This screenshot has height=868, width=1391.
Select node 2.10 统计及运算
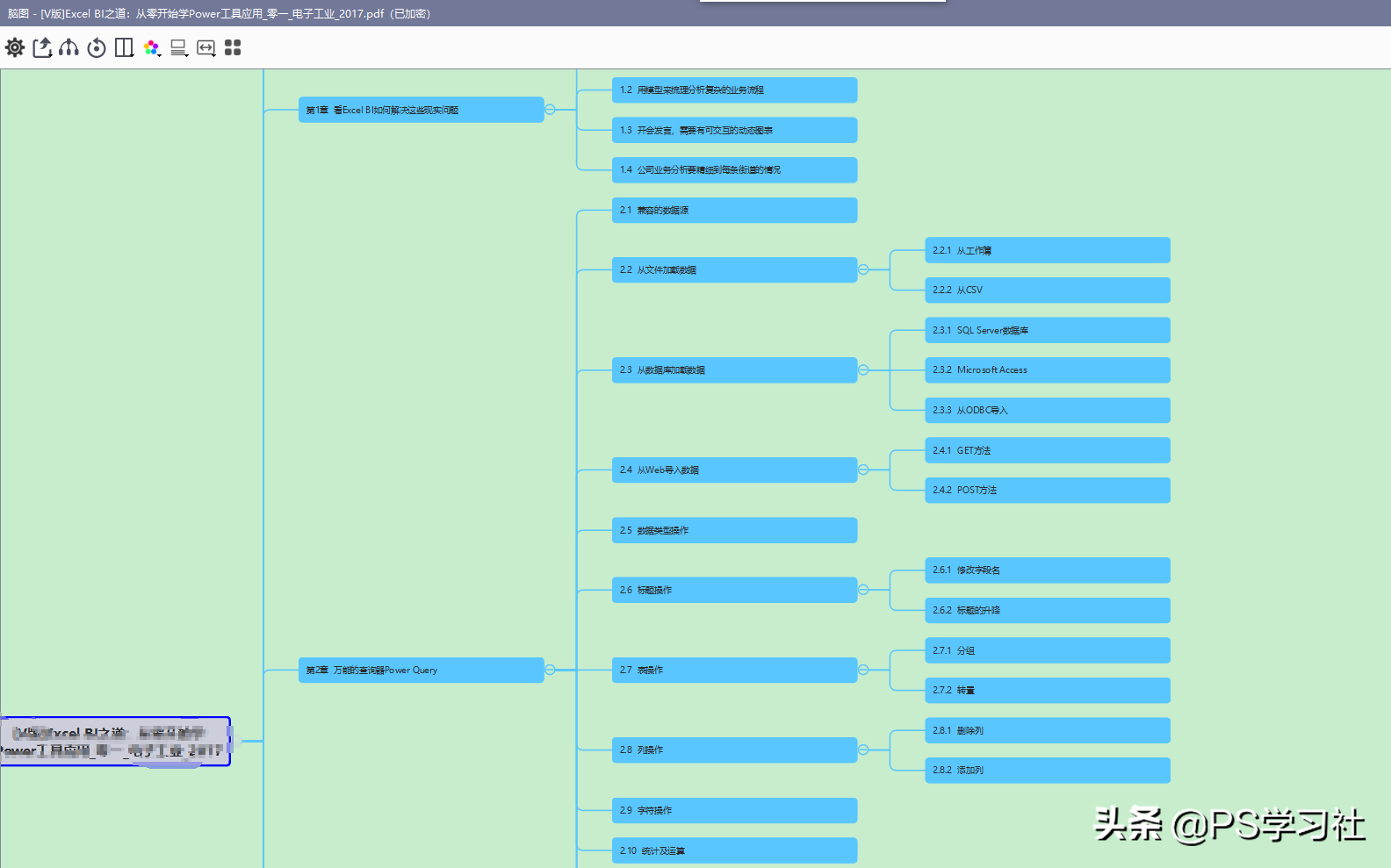(x=735, y=850)
